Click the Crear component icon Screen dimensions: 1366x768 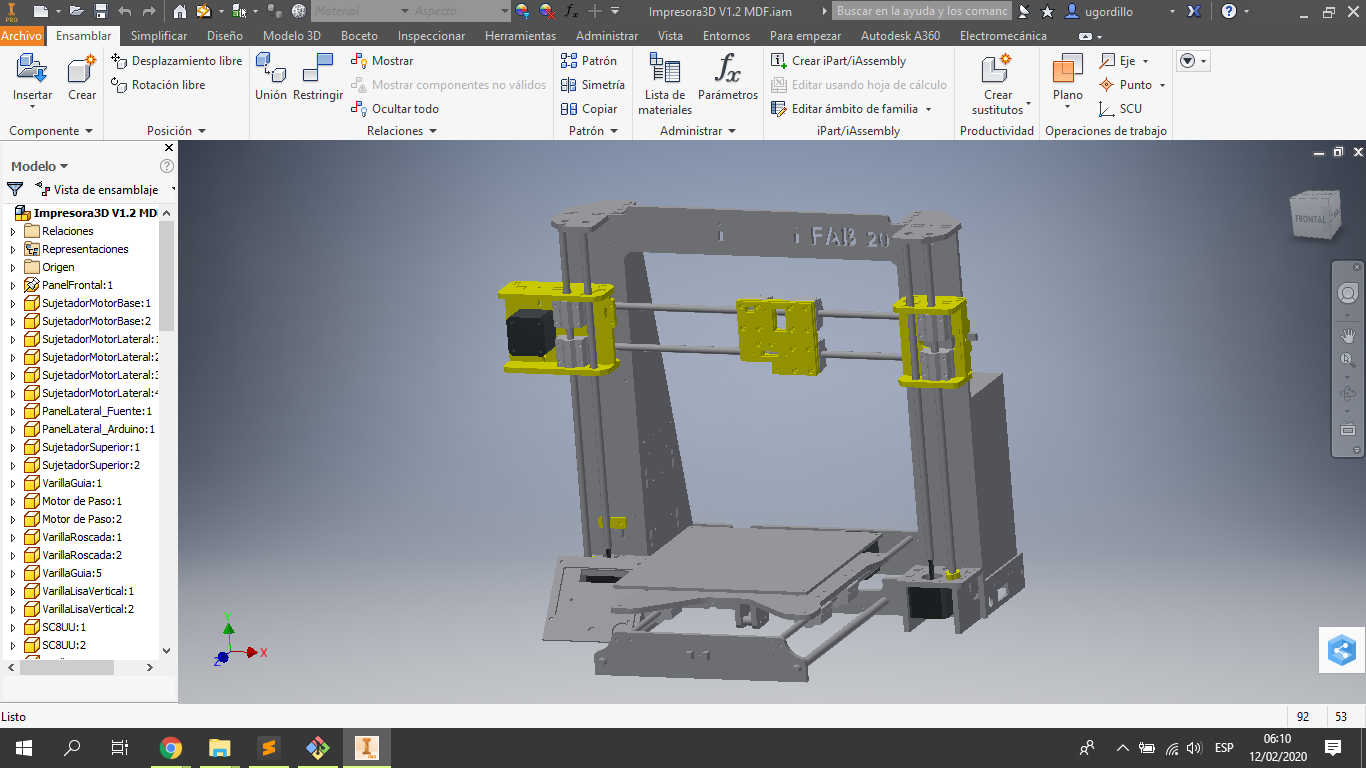click(x=82, y=69)
